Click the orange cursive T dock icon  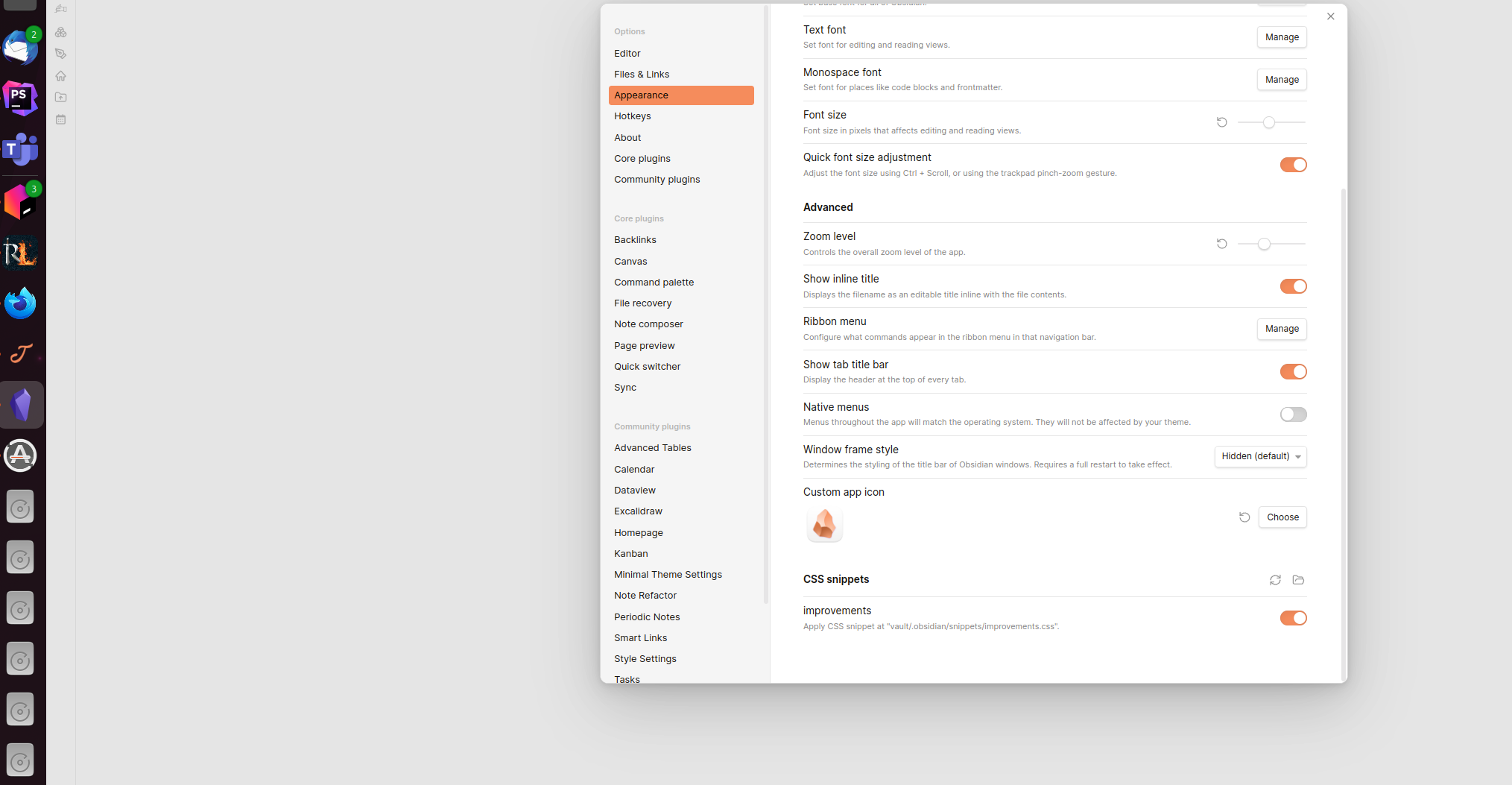tap(21, 353)
